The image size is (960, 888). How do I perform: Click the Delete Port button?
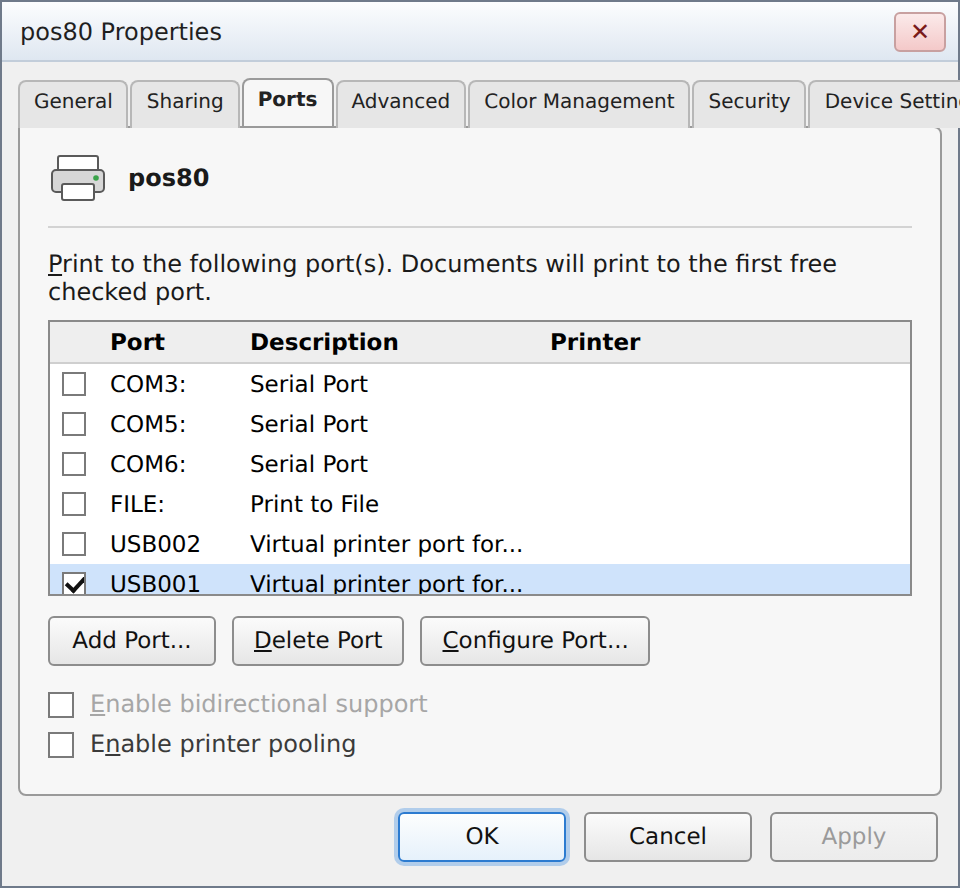pyautogui.click(x=318, y=641)
